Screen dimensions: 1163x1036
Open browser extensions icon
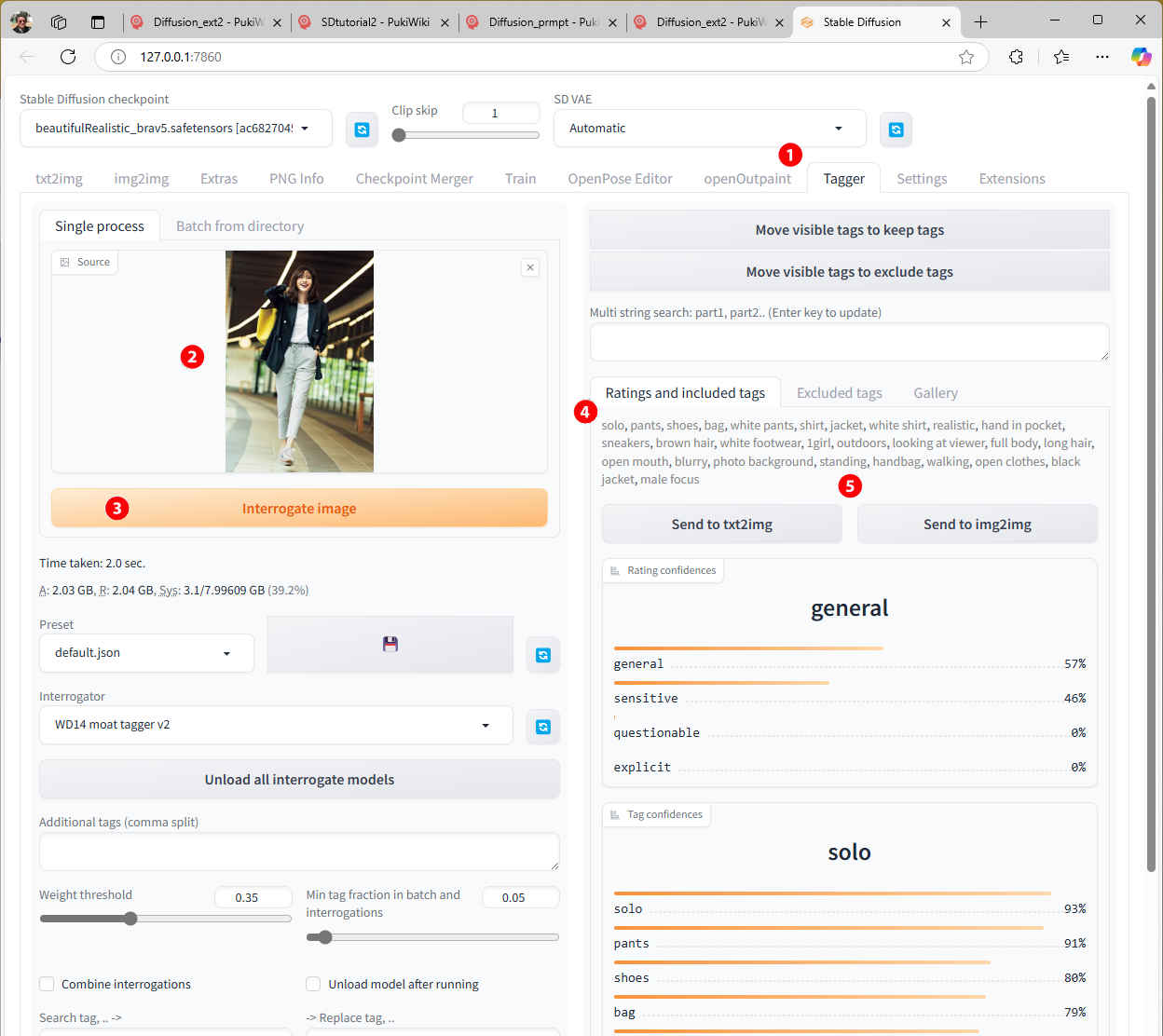coord(1016,57)
